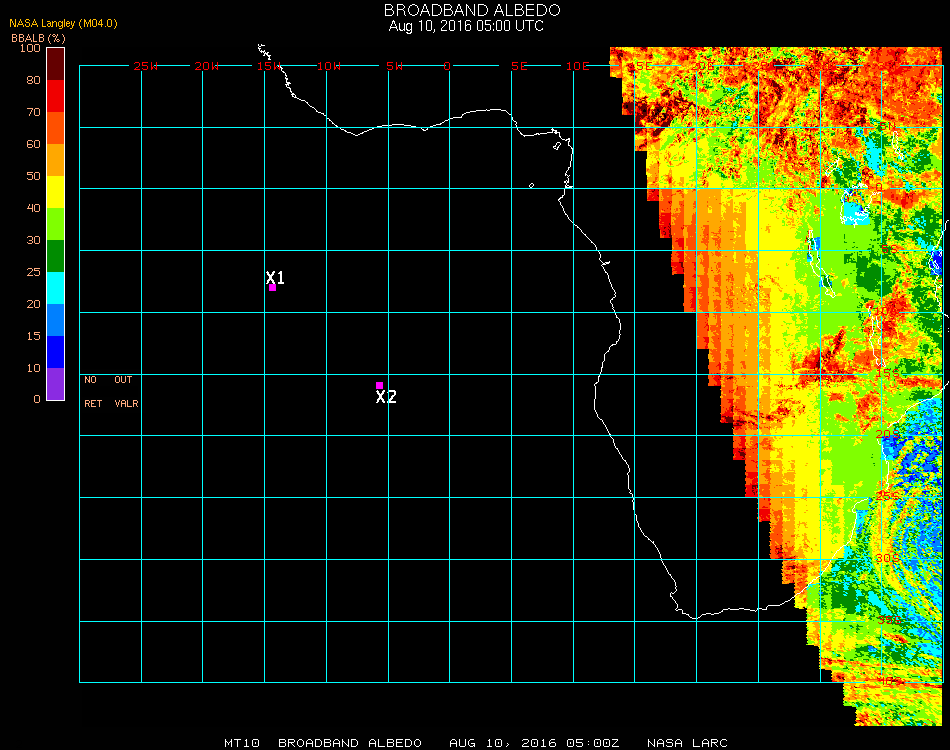Screen dimensions: 950x750
Task: Click 'NASA LARC' in the footer
Action: 687,743
